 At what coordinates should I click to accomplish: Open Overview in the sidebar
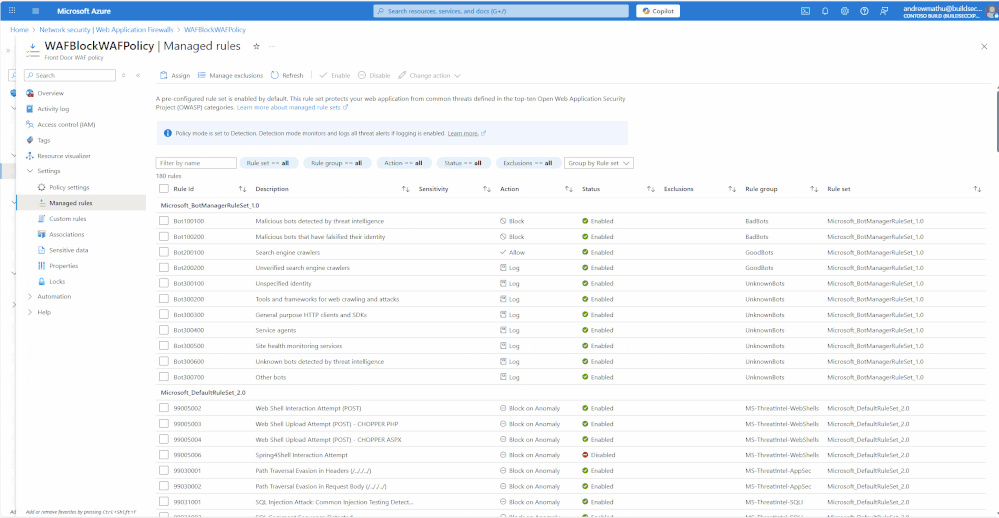click(50, 93)
